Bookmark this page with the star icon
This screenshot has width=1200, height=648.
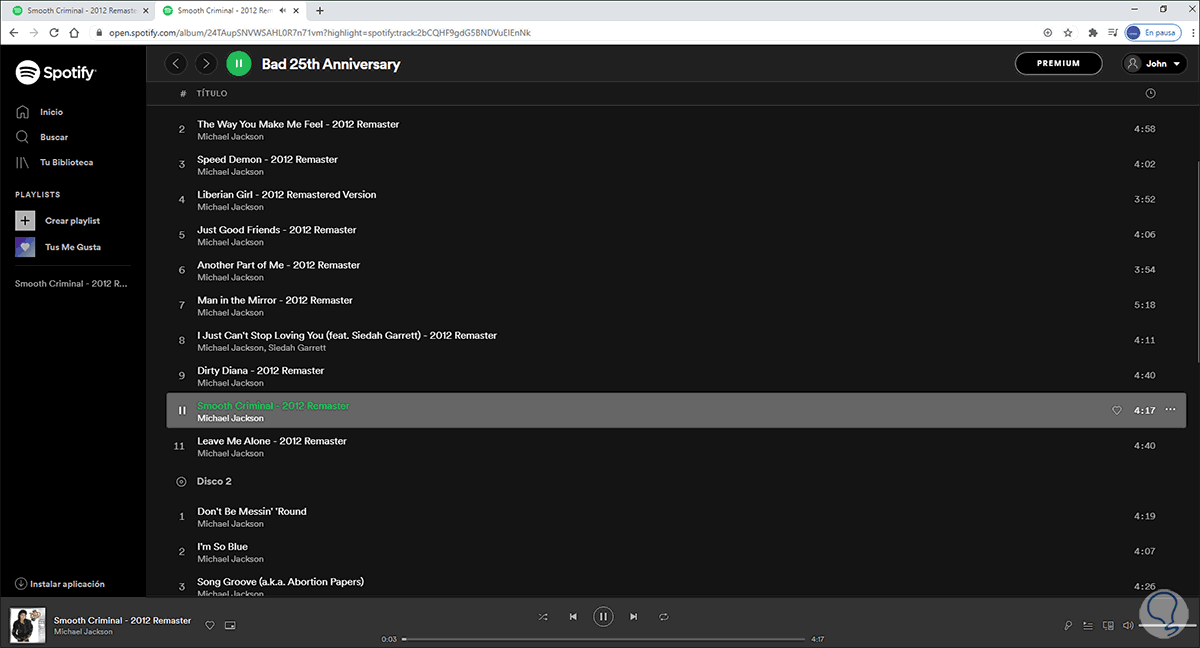[x=1069, y=33]
